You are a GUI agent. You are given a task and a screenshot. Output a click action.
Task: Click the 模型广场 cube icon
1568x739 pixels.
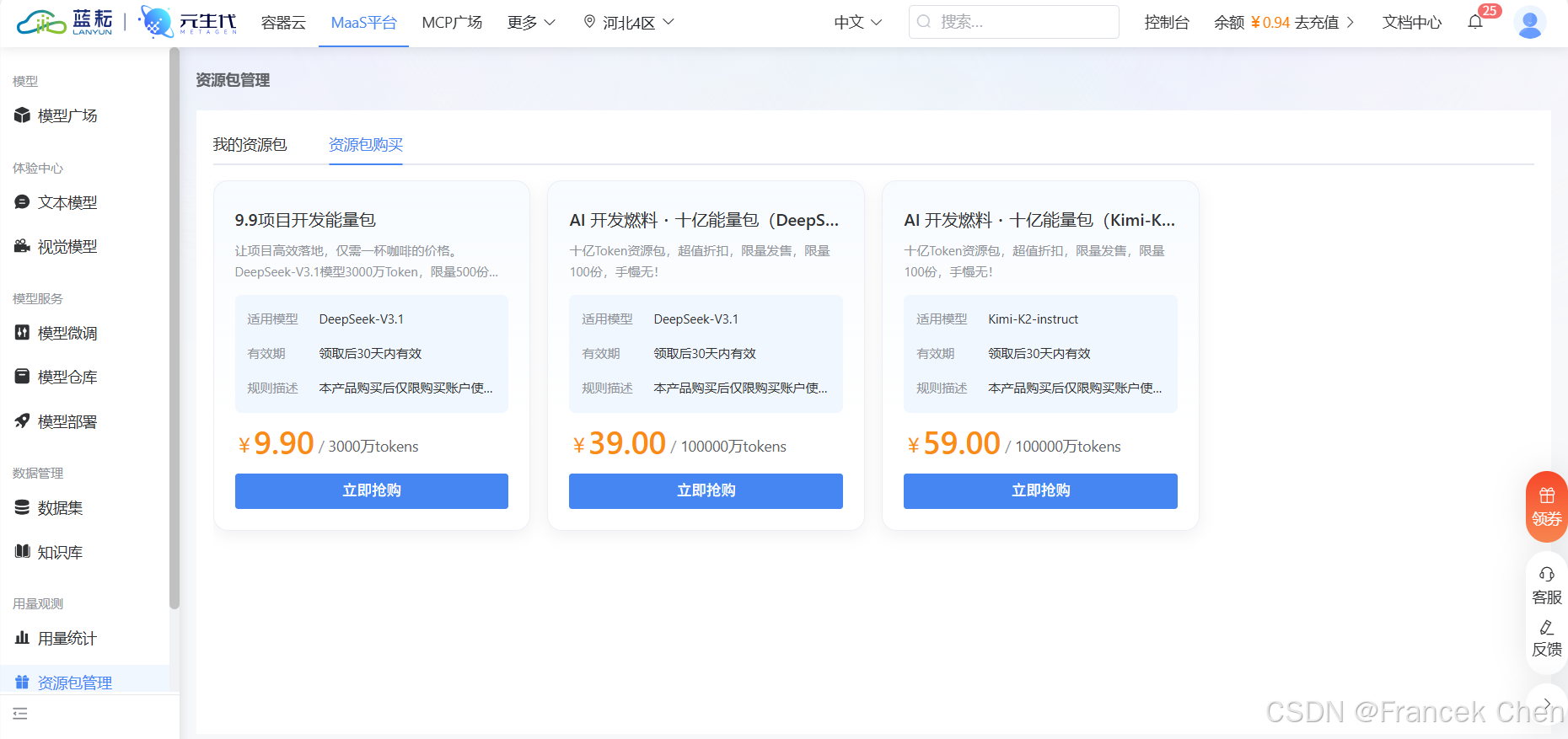(x=23, y=115)
